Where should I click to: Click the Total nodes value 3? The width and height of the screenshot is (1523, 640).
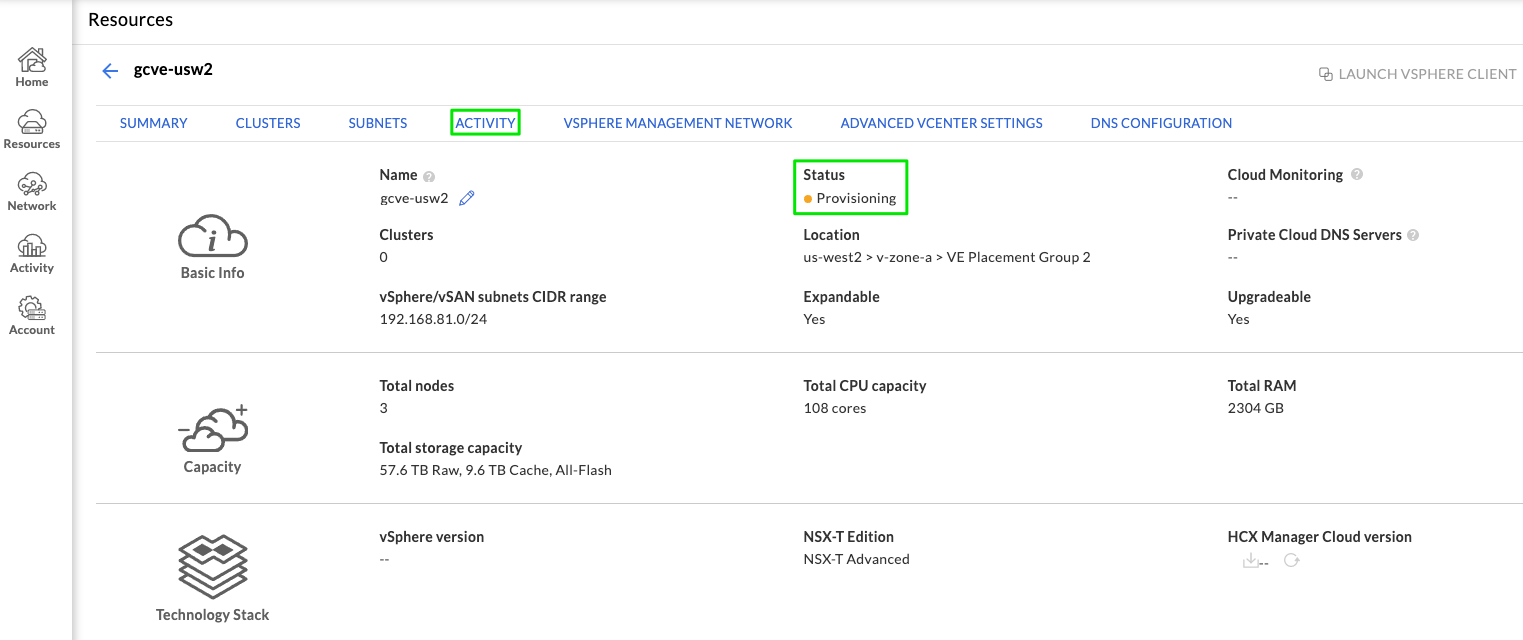coord(384,408)
